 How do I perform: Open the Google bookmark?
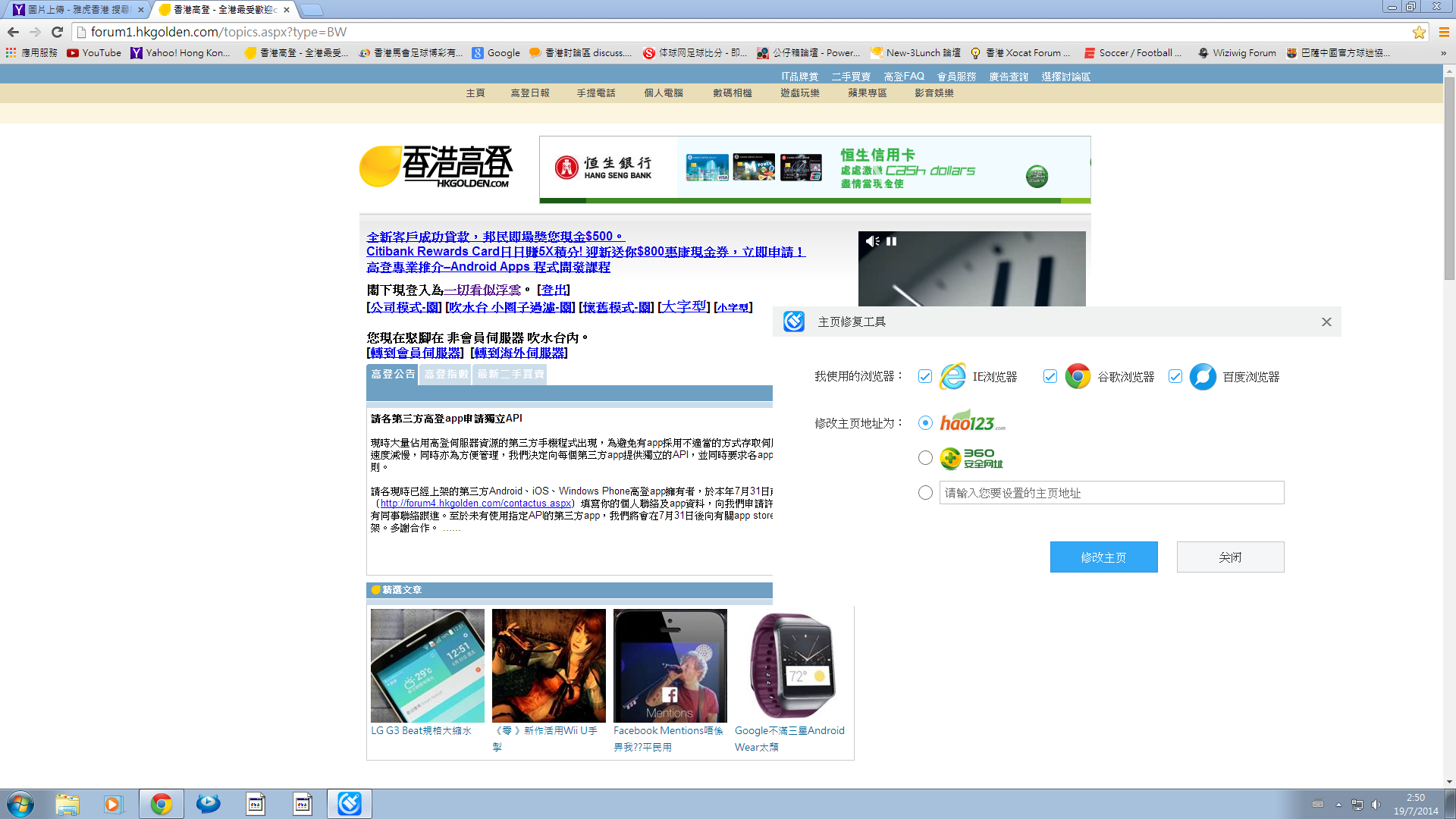click(496, 52)
